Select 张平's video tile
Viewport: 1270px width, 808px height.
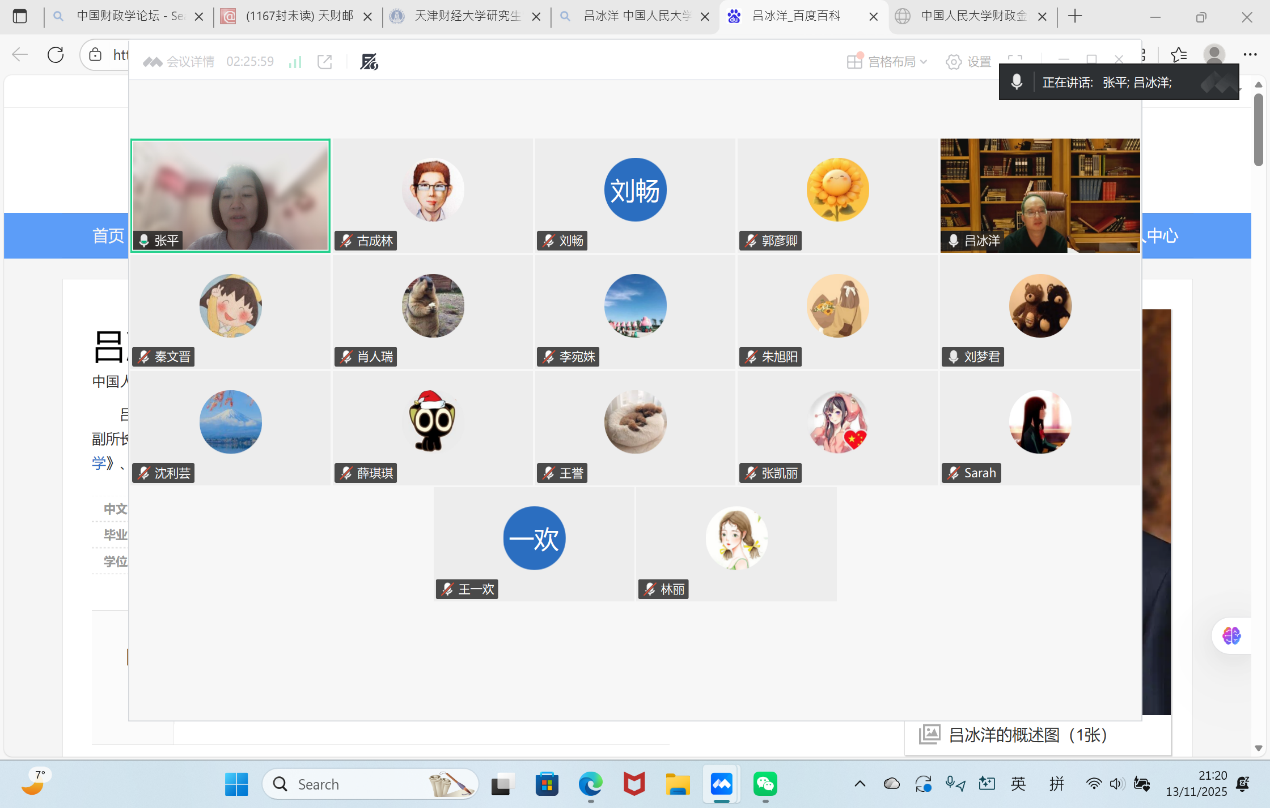pyautogui.click(x=230, y=195)
